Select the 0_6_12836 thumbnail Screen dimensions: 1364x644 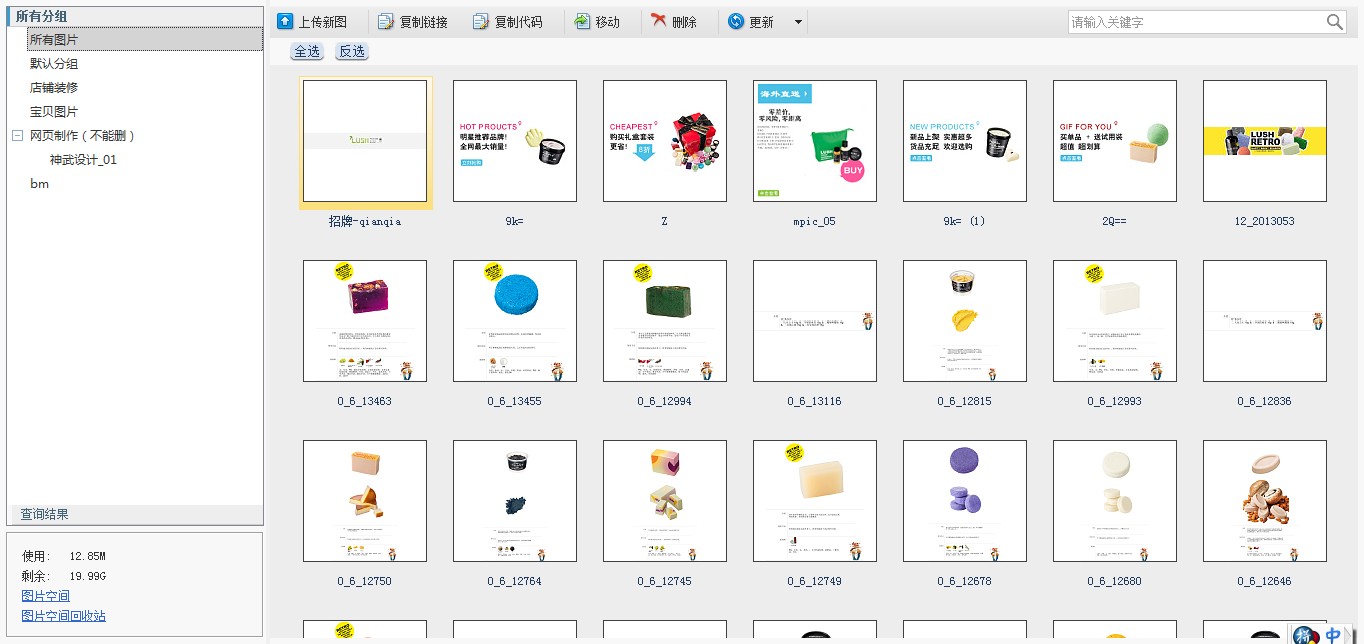coord(1265,321)
